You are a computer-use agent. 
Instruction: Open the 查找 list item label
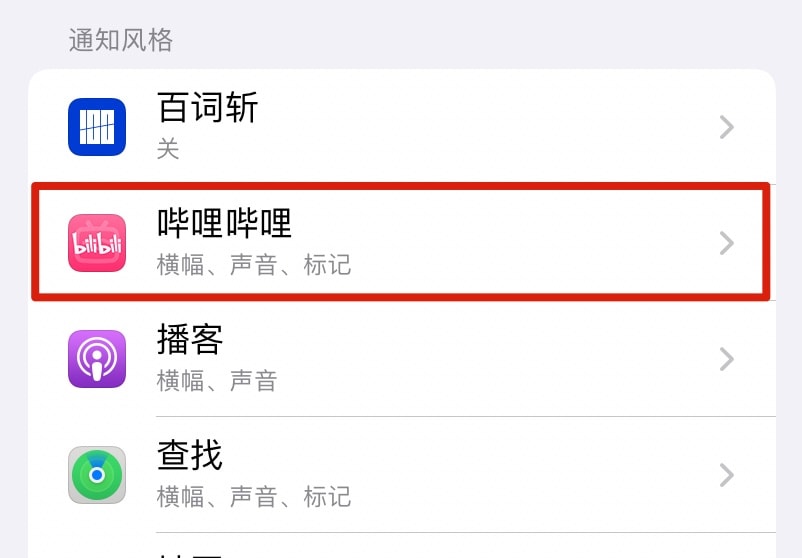click(190, 456)
